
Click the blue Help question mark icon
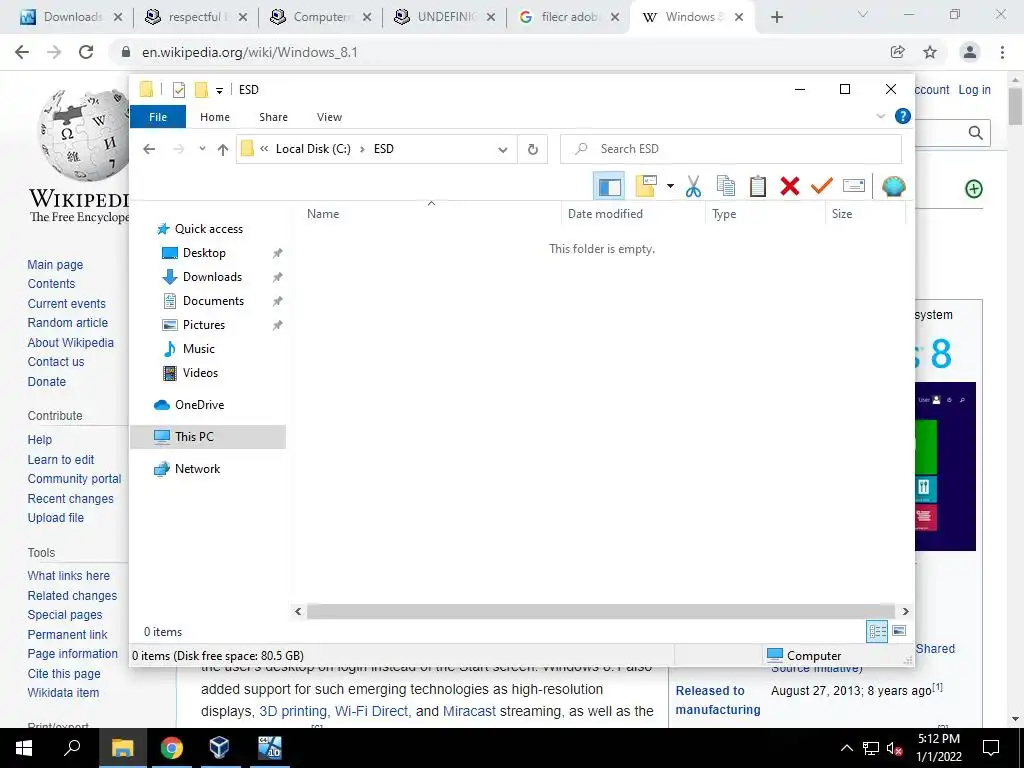click(x=903, y=116)
